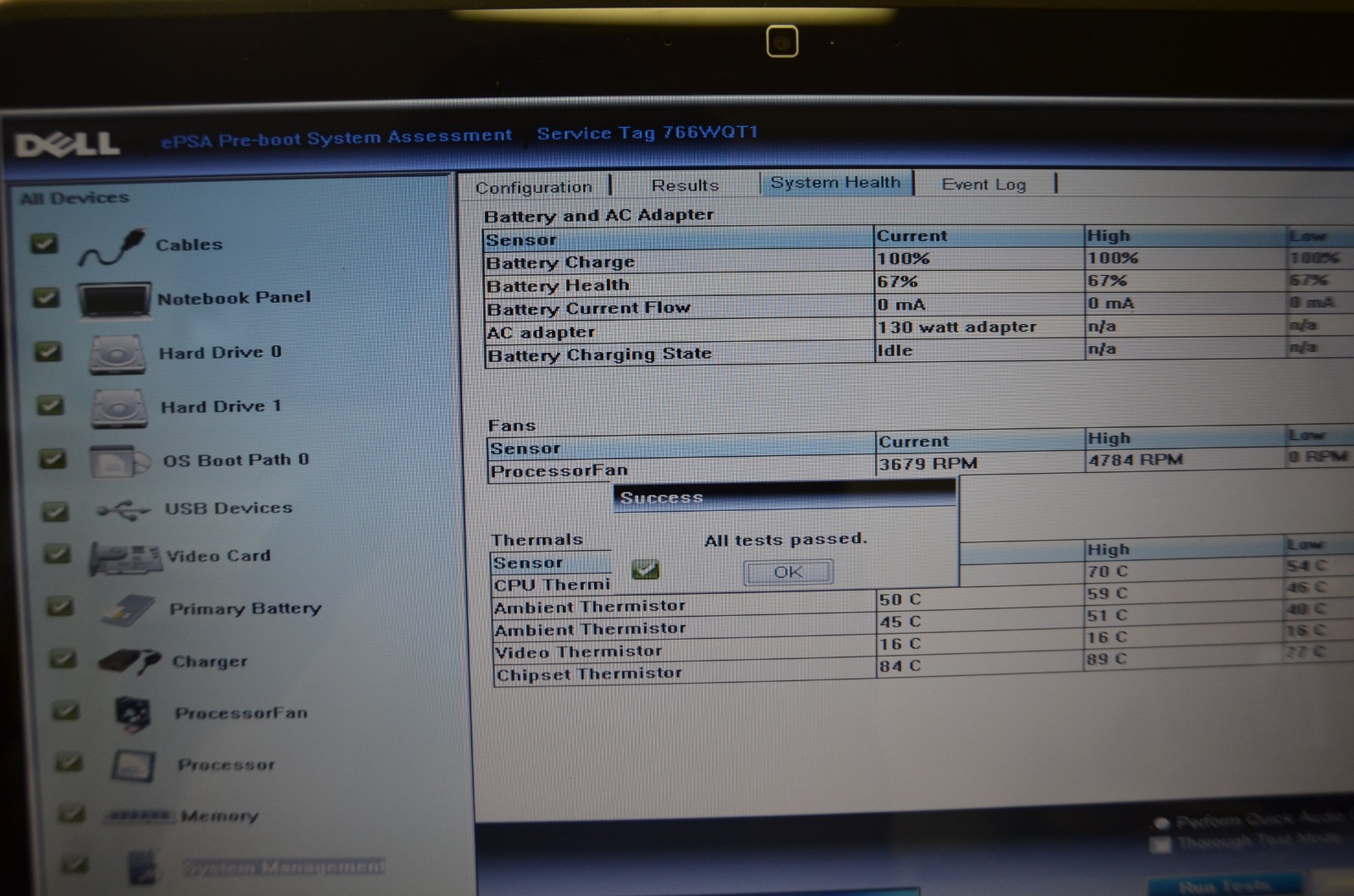Toggle the Memory checkbox
Viewport: 1354px width, 896px height.
[71, 813]
